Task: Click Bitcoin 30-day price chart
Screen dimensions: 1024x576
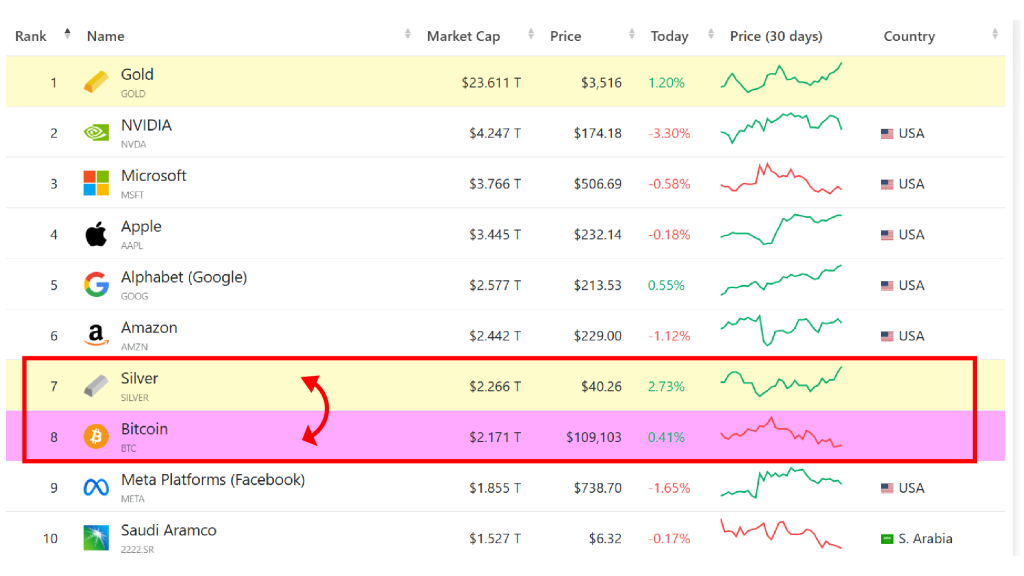Action: pos(781,432)
